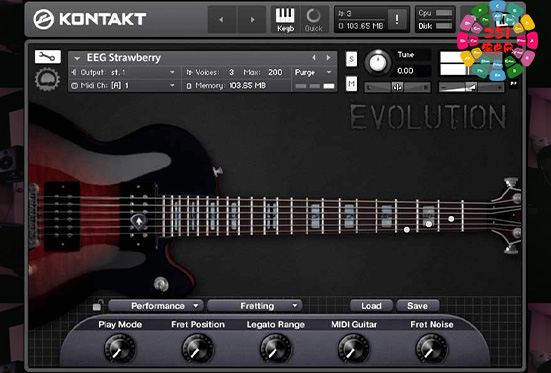551x373 pixels.
Task: Open the Midi Ch [A] 1 dropdown
Action: (124, 85)
